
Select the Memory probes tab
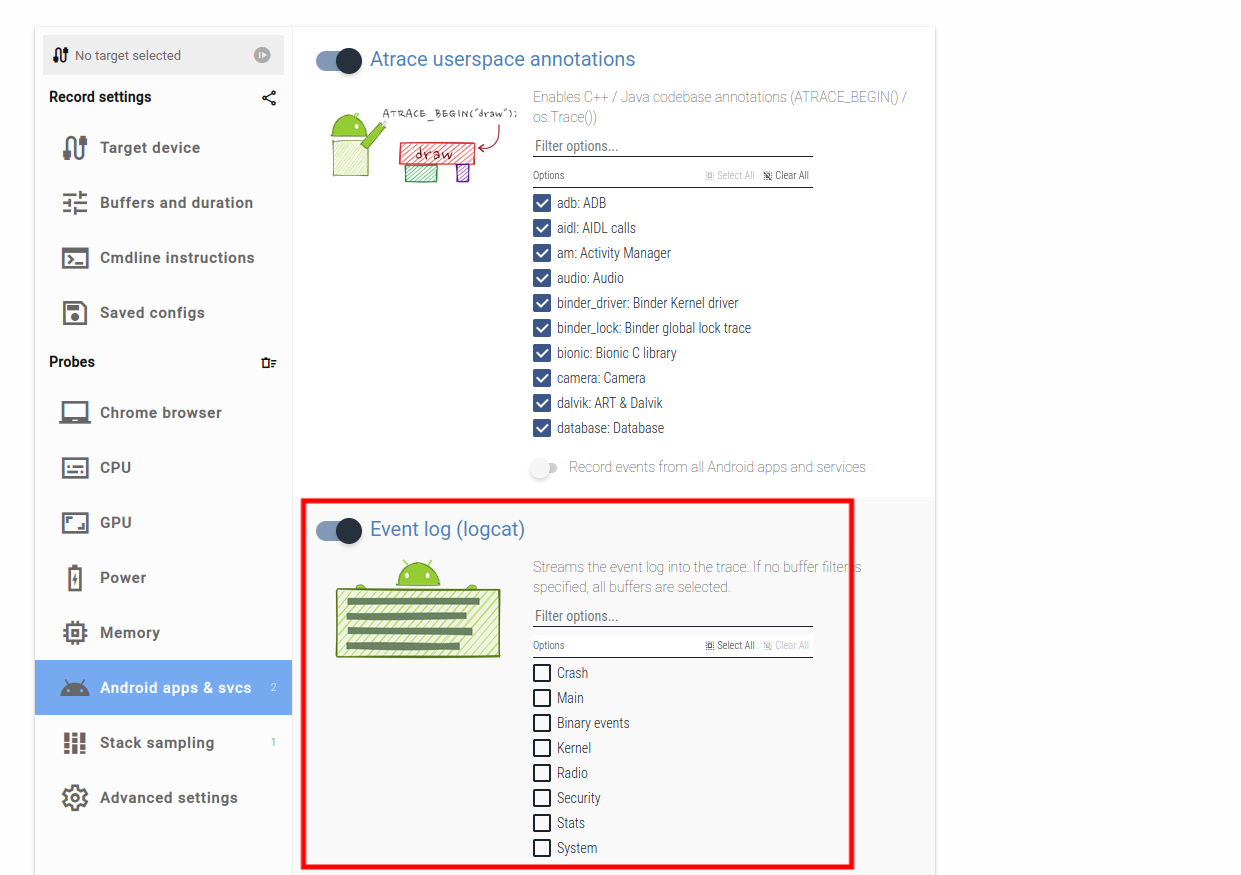coord(163,633)
